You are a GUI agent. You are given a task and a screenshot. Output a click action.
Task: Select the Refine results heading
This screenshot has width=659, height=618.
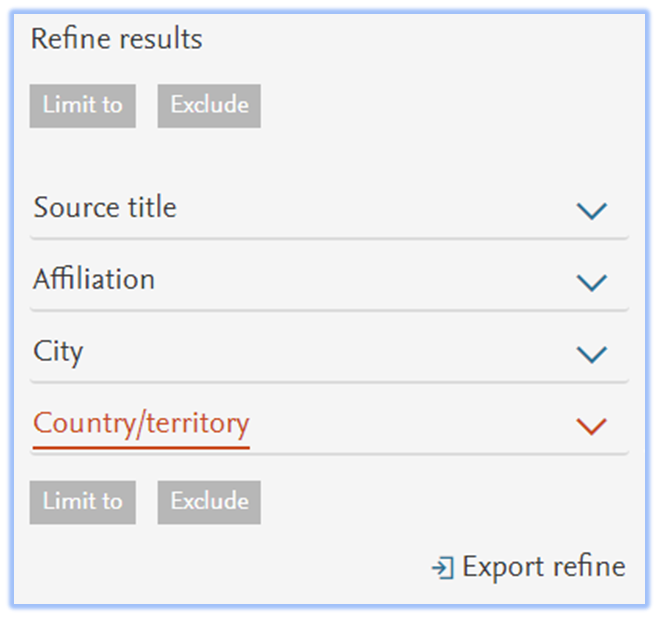tap(117, 39)
